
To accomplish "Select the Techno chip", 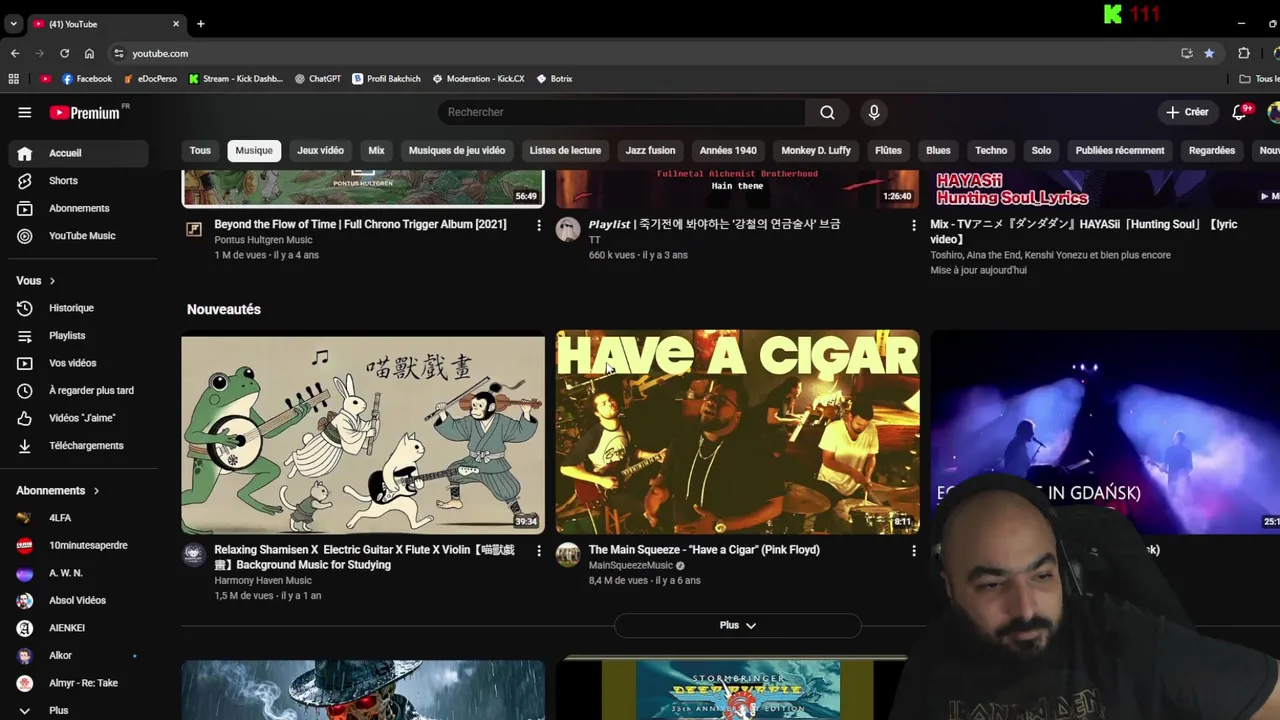I will point(991,150).
